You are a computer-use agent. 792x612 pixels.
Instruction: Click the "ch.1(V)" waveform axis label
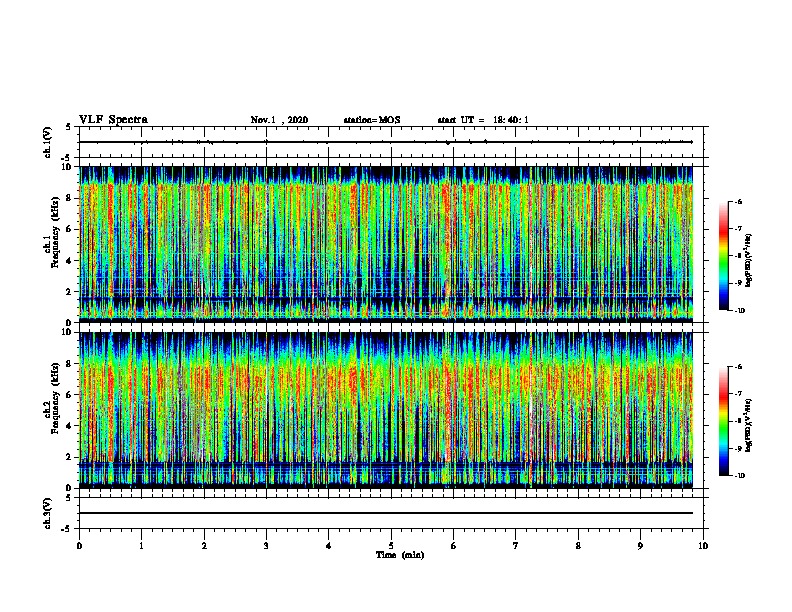click(x=48, y=142)
